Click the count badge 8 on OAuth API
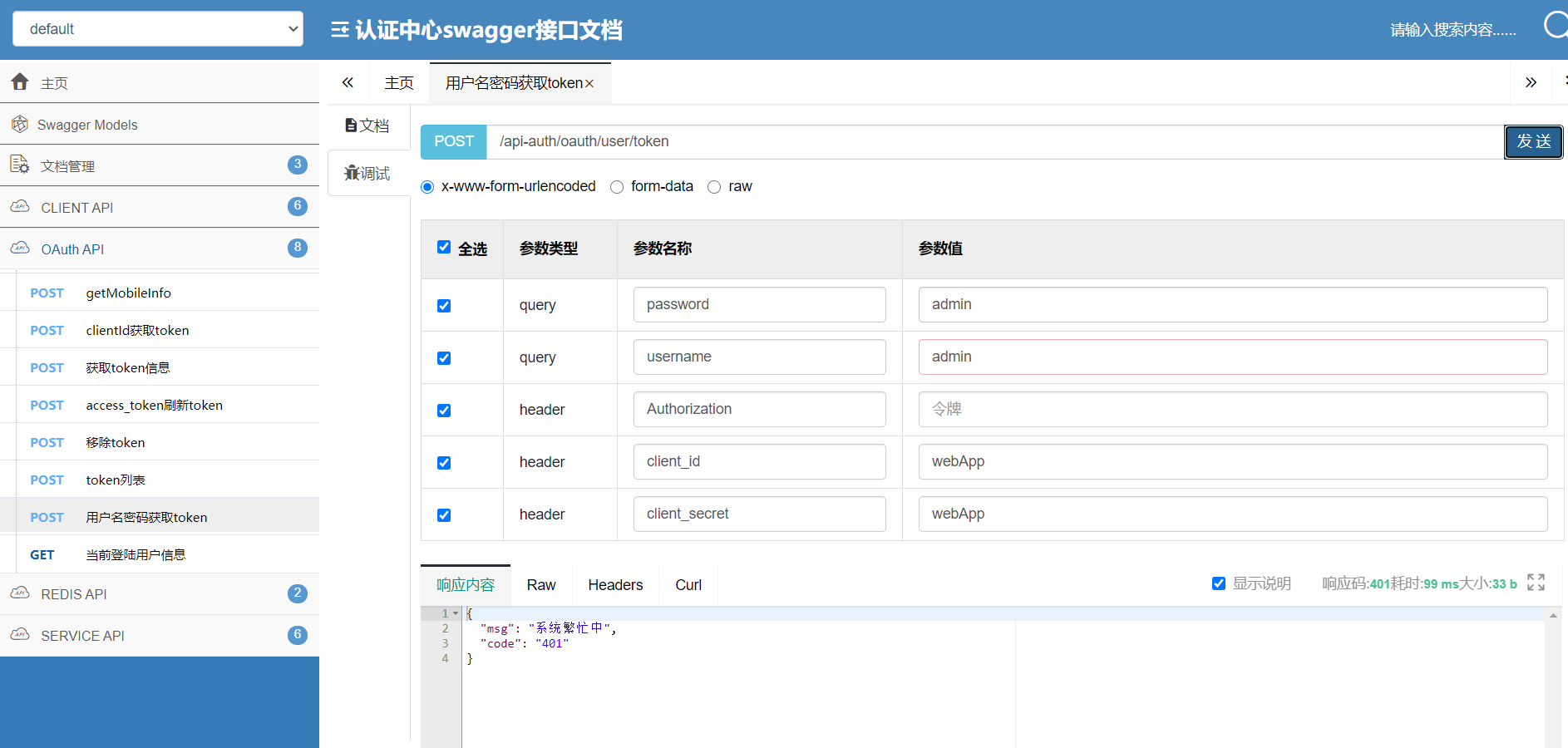 298,248
